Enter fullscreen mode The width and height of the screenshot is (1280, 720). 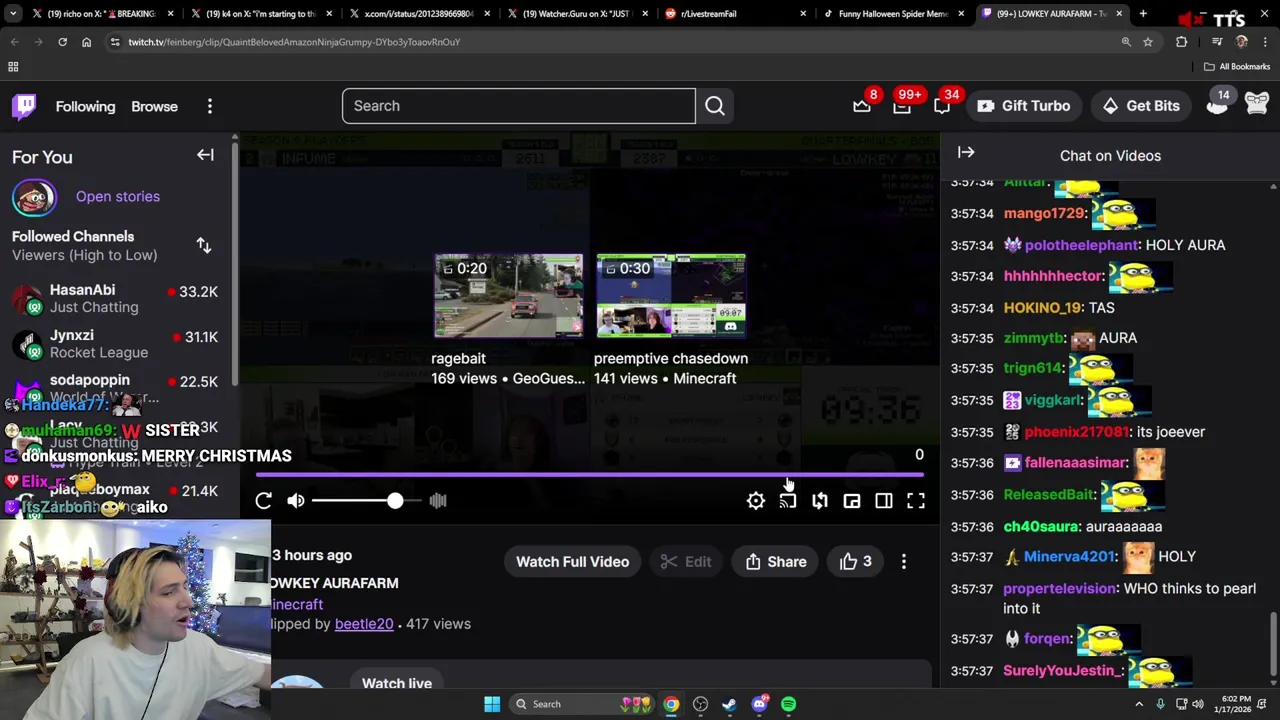click(916, 501)
